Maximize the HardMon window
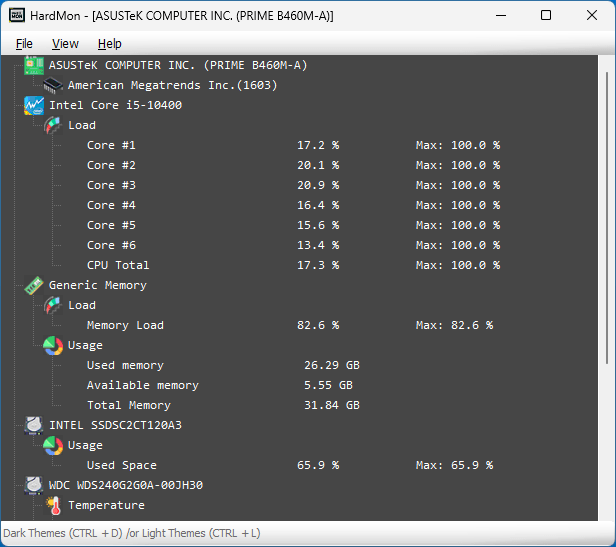The height and width of the screenshot is (547, 616). [x=546, y=15]
